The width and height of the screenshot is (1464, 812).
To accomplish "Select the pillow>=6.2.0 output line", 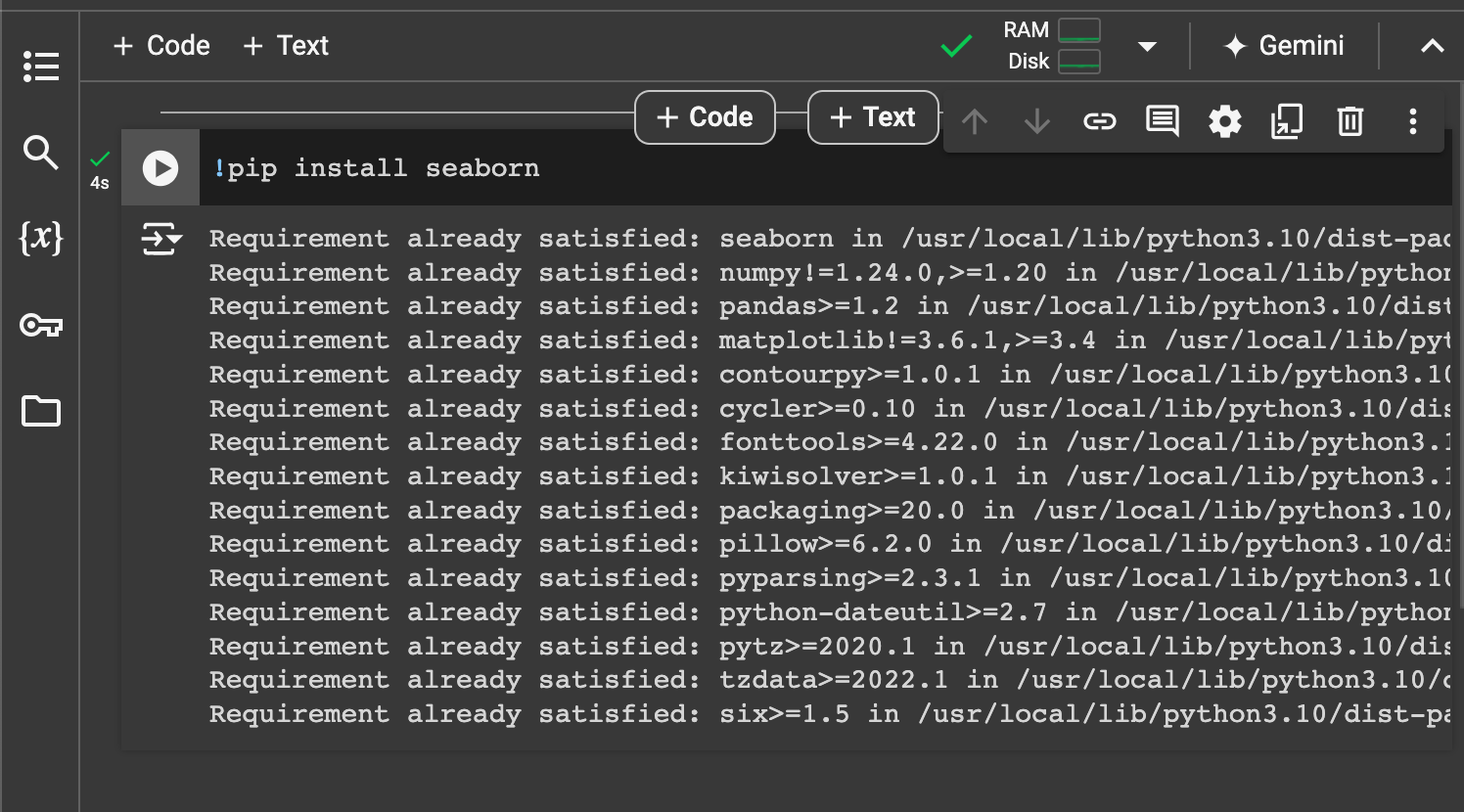I will 829,544.
